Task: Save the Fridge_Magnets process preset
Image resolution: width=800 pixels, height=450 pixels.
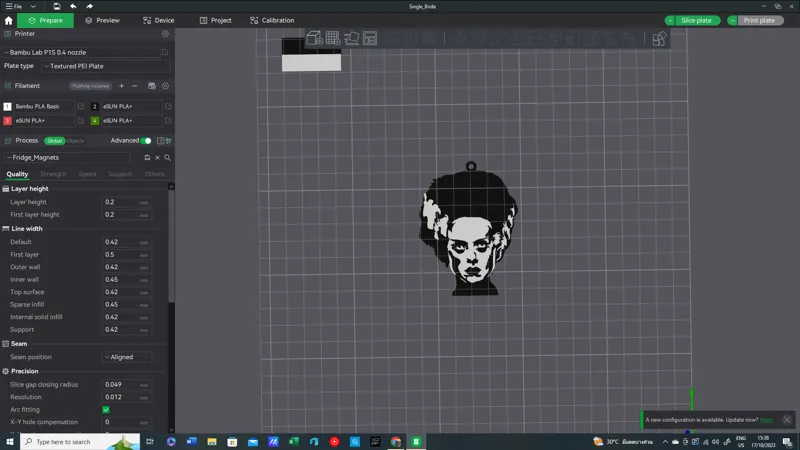Action: tap(147, 158)
